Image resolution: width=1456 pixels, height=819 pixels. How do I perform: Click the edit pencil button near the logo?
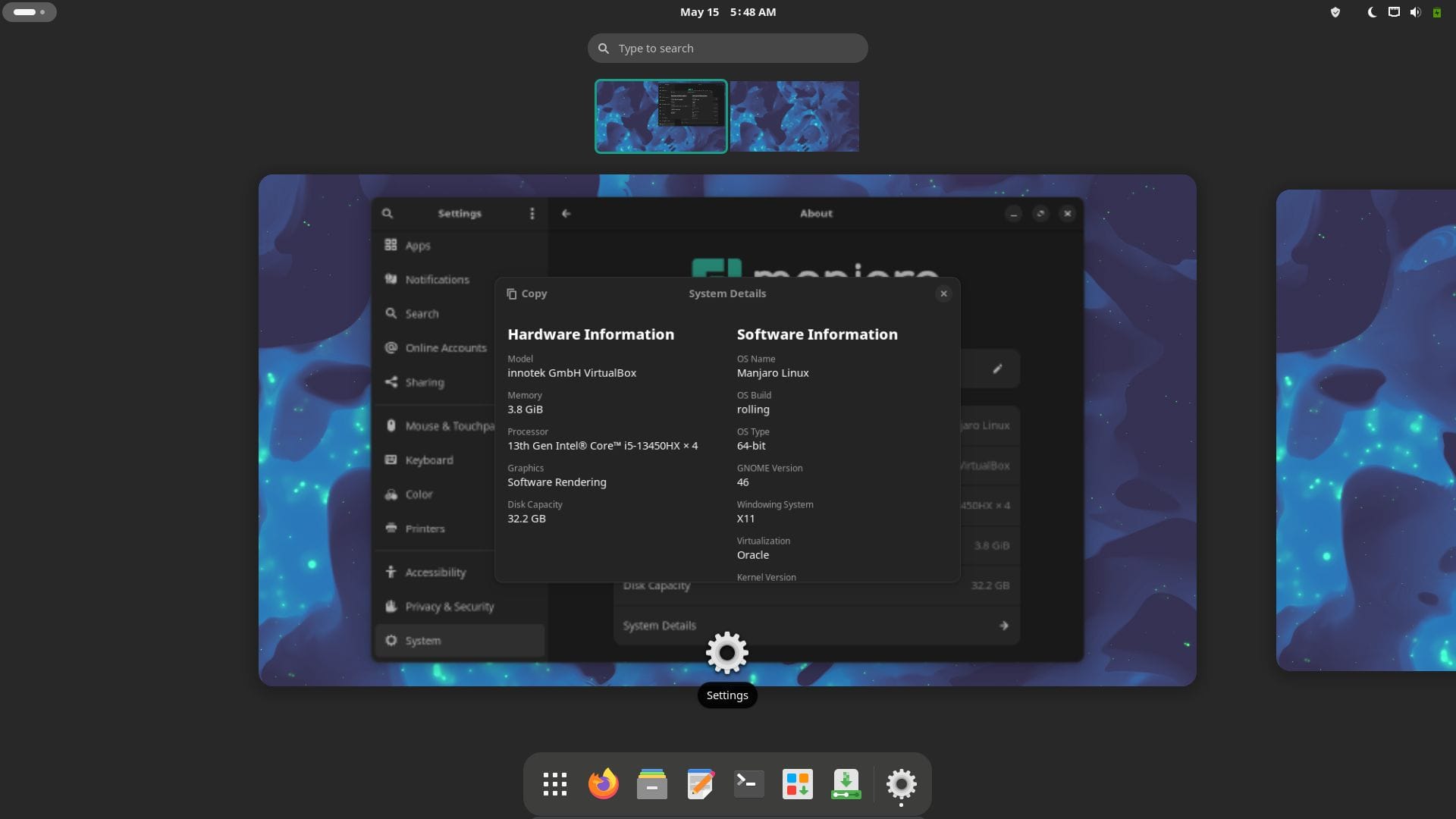click(997, 368)
